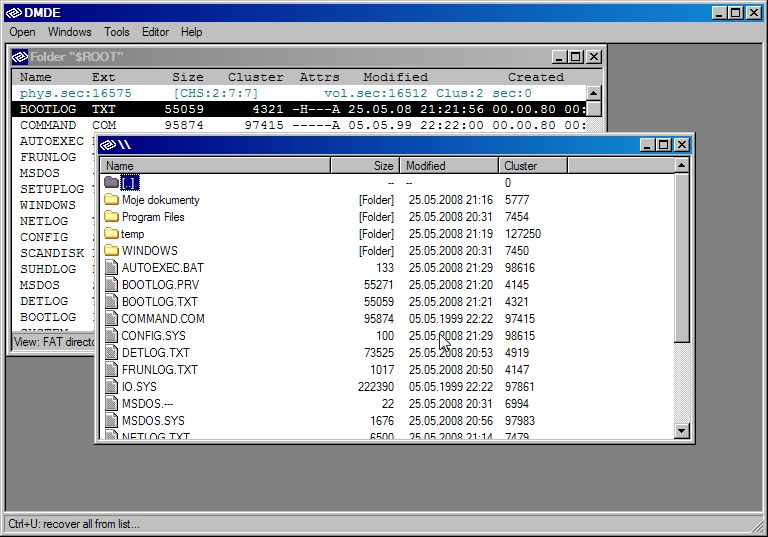Select the parent folder [..] icon
This screenshot has height=537, width=768.
click(x=112, y=182)
